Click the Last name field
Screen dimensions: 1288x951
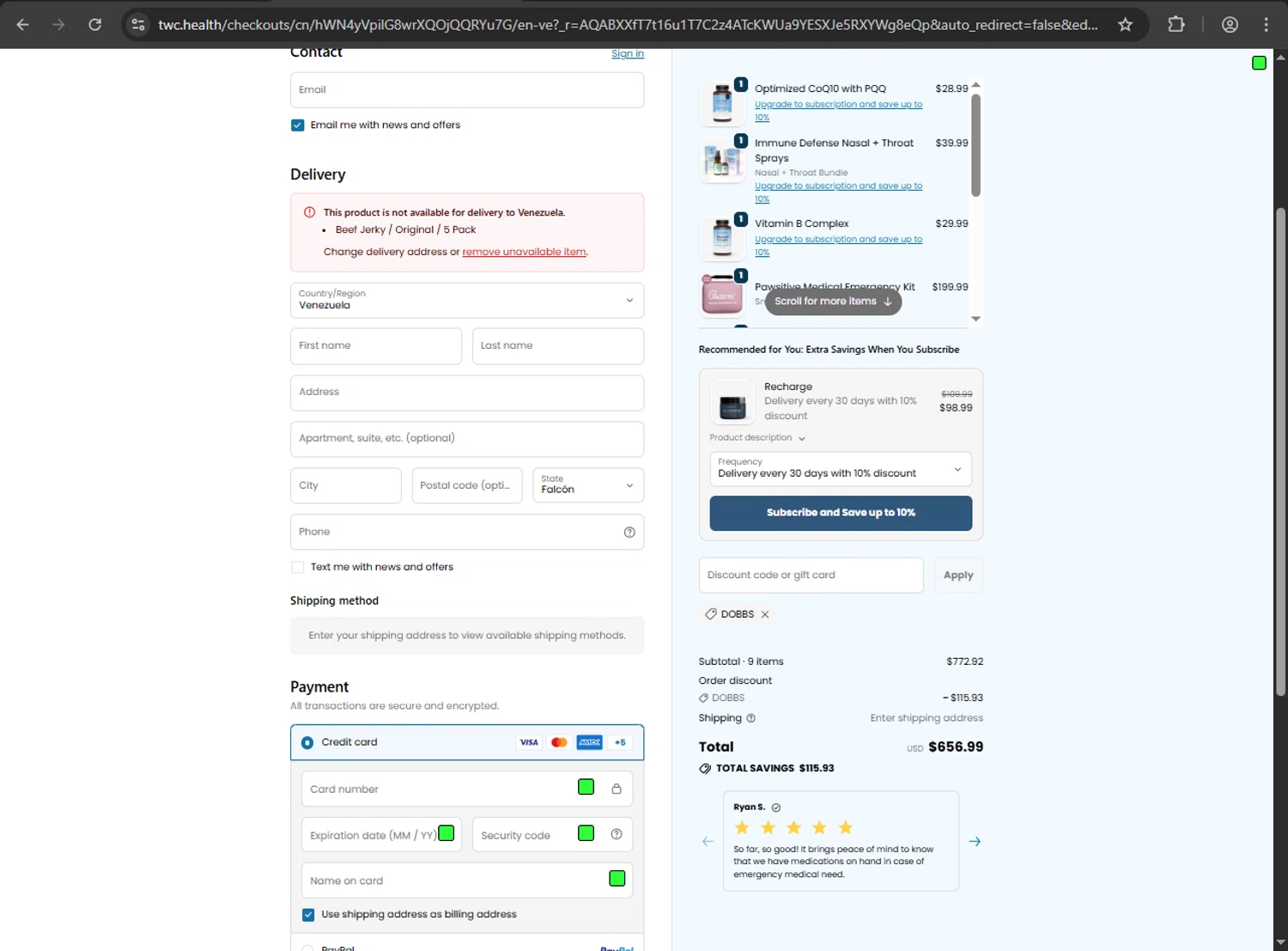pos(558,345)
